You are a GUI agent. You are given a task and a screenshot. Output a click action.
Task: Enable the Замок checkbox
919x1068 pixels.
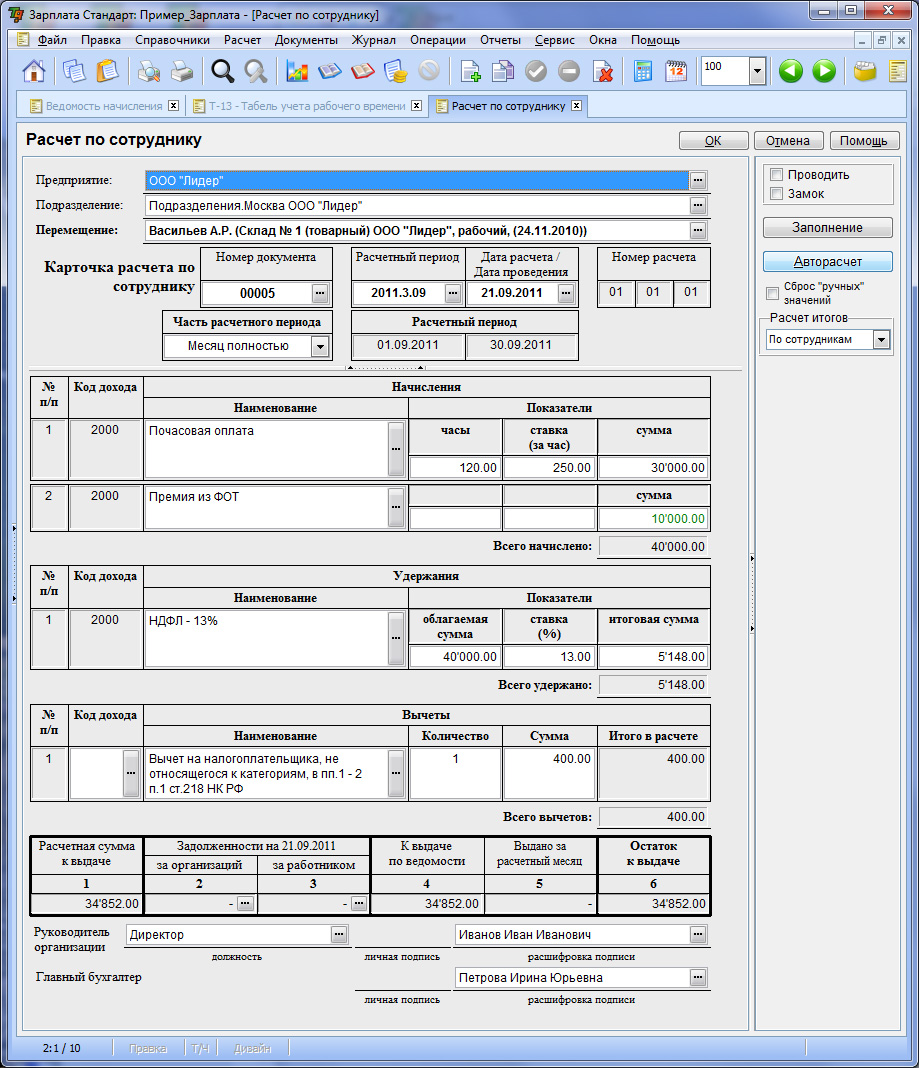point(776,193)
